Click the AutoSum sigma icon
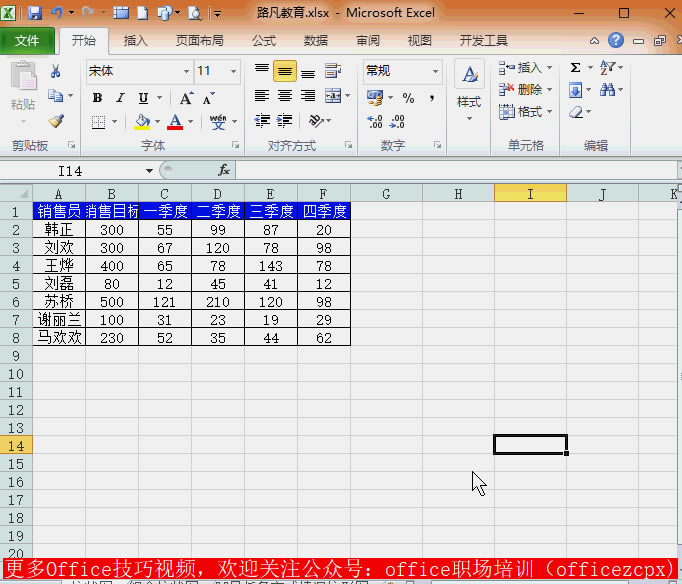 575,68
